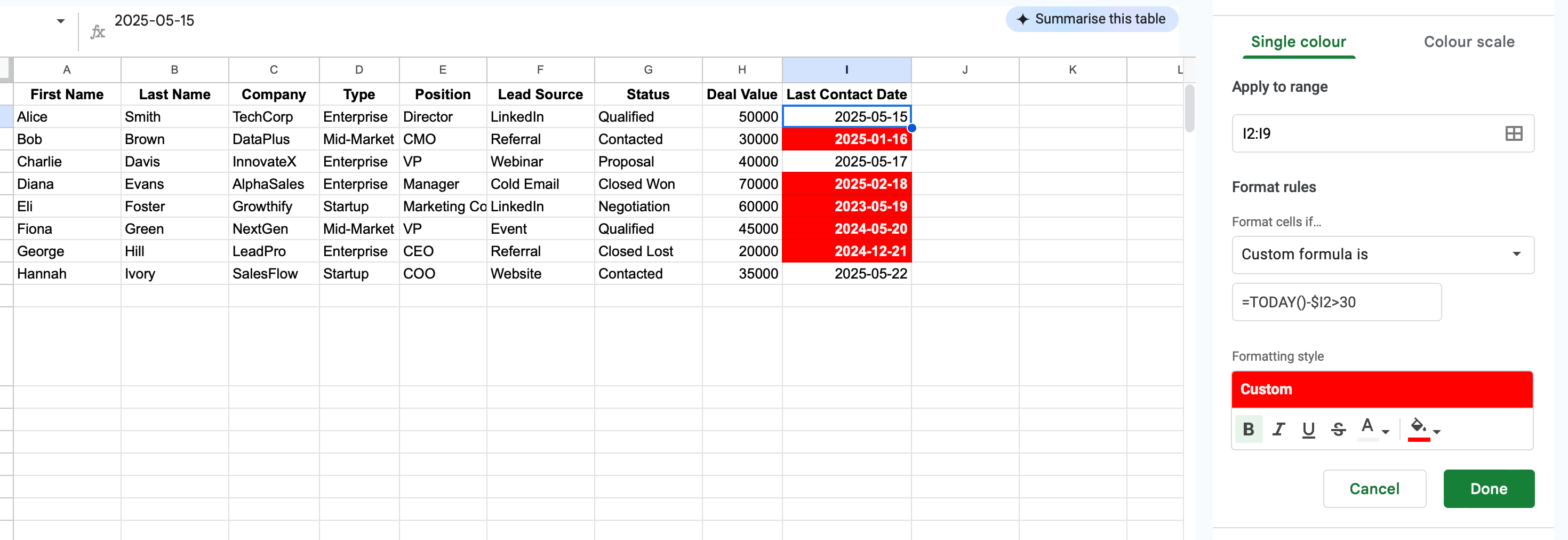Click the red Custom style preview

1382,389
